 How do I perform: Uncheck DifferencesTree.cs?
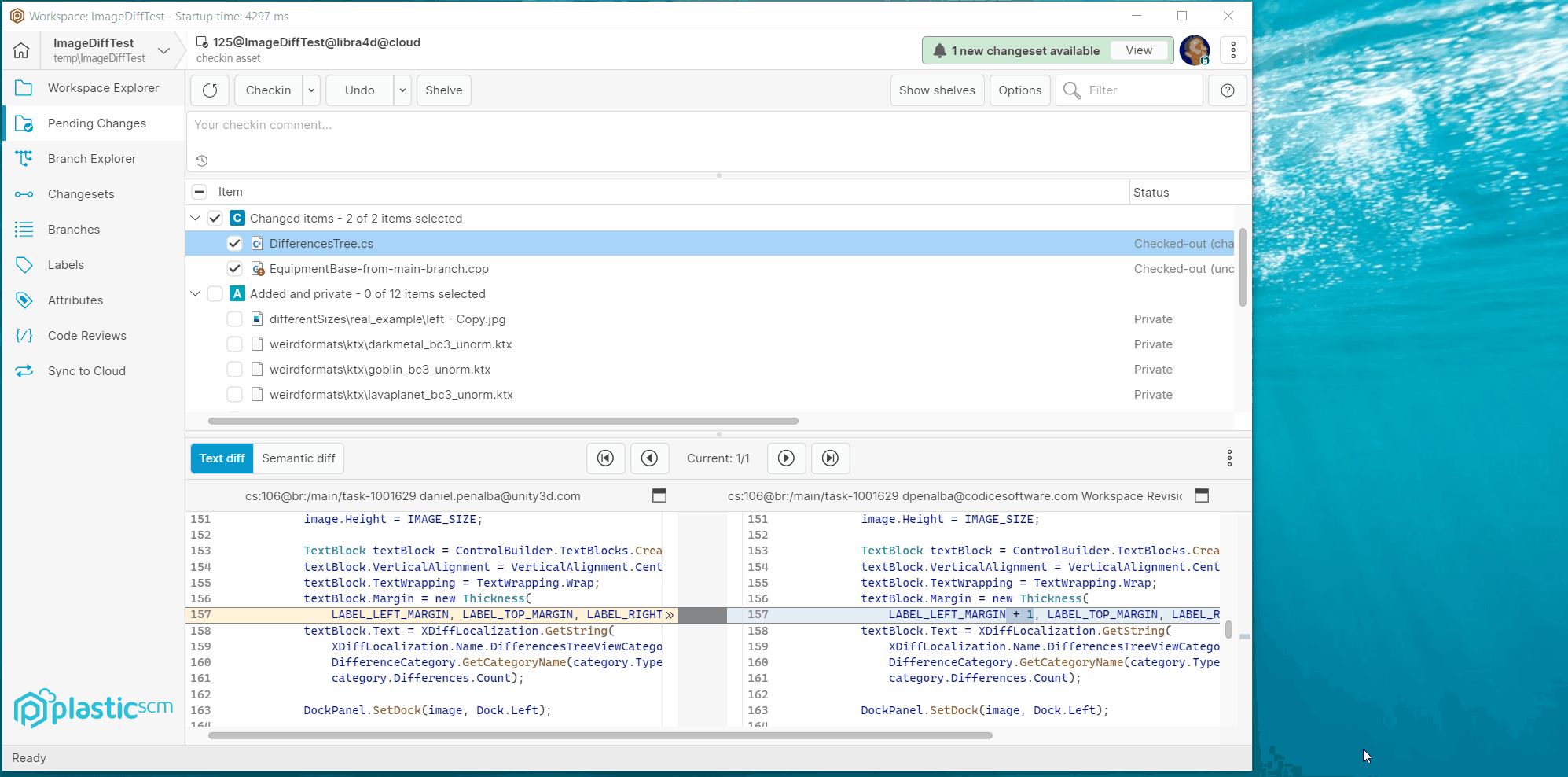(234, 243)
